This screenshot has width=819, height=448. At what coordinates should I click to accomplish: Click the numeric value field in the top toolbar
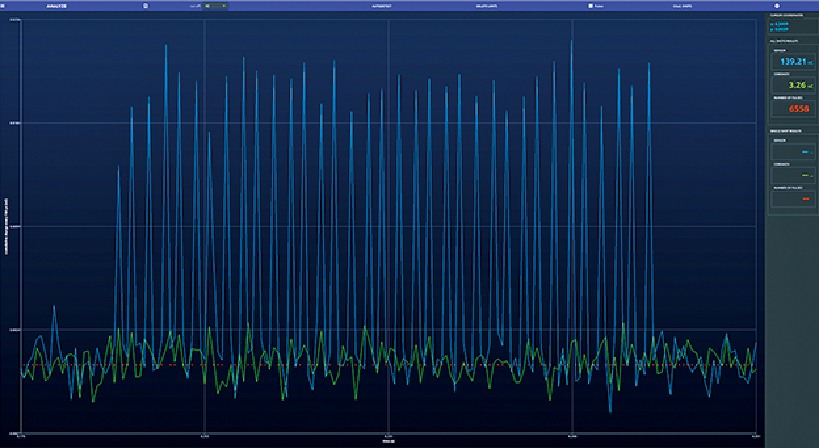pyautogui.click(x=209, y=5)
